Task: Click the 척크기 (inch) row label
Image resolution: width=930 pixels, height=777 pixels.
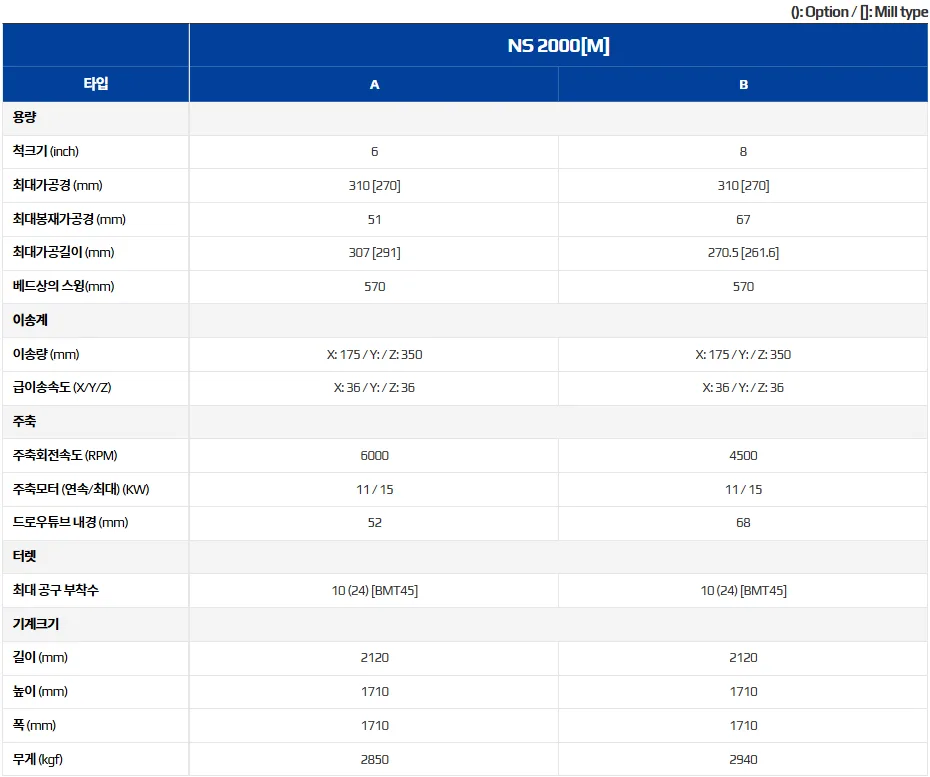Action: click(x=46, y=151)
